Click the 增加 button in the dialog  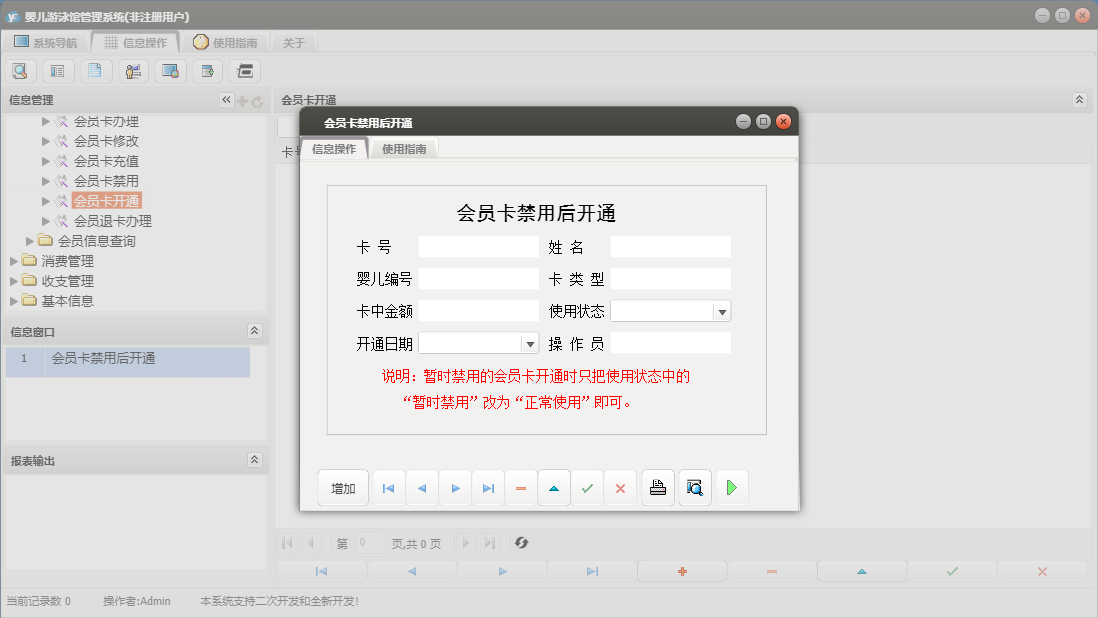(x=342, y=487)
